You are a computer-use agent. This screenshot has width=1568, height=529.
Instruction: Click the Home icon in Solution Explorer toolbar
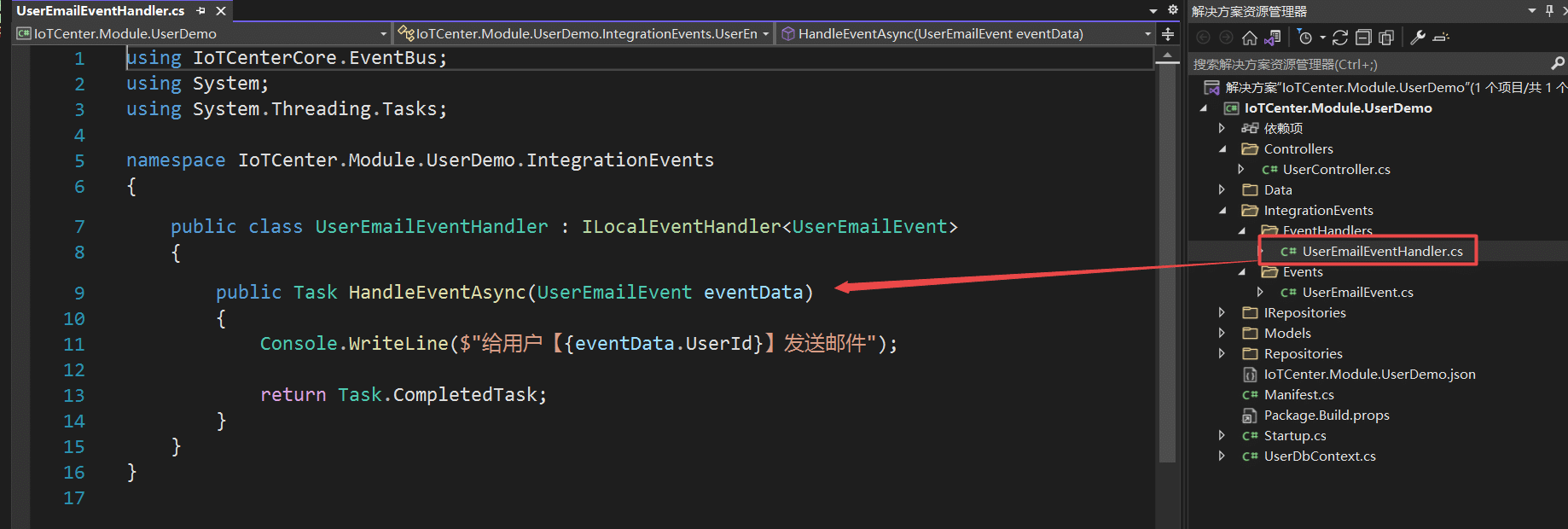pyautogui.click(x=1250, y=38)
